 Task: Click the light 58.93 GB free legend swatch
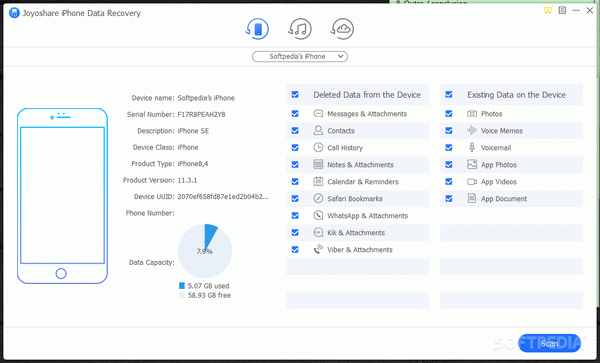click(x=182, y=295)
